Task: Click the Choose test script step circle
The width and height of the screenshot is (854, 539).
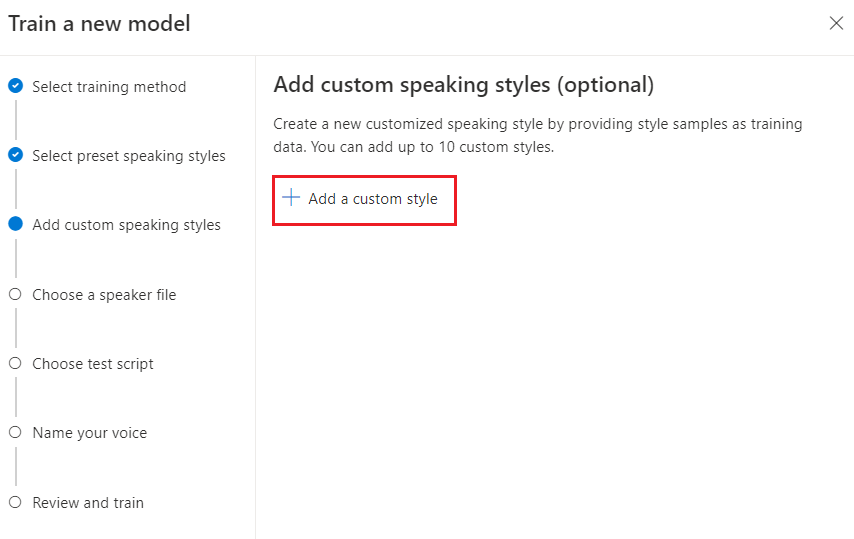Action: coord(15,363)
